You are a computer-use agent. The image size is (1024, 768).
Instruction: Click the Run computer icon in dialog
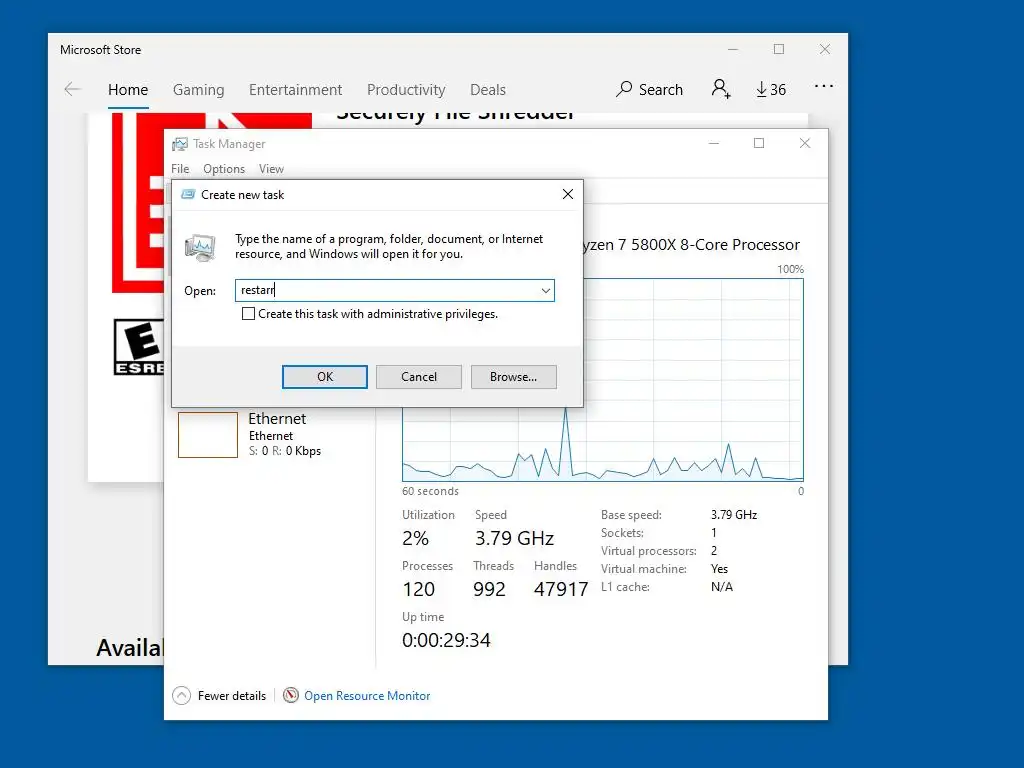coord(200,248)
